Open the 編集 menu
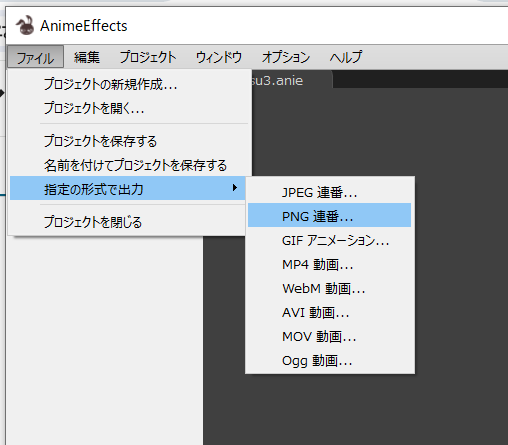Screen dimensions: 508x445 pyautogui.click(x=87, y=57)
